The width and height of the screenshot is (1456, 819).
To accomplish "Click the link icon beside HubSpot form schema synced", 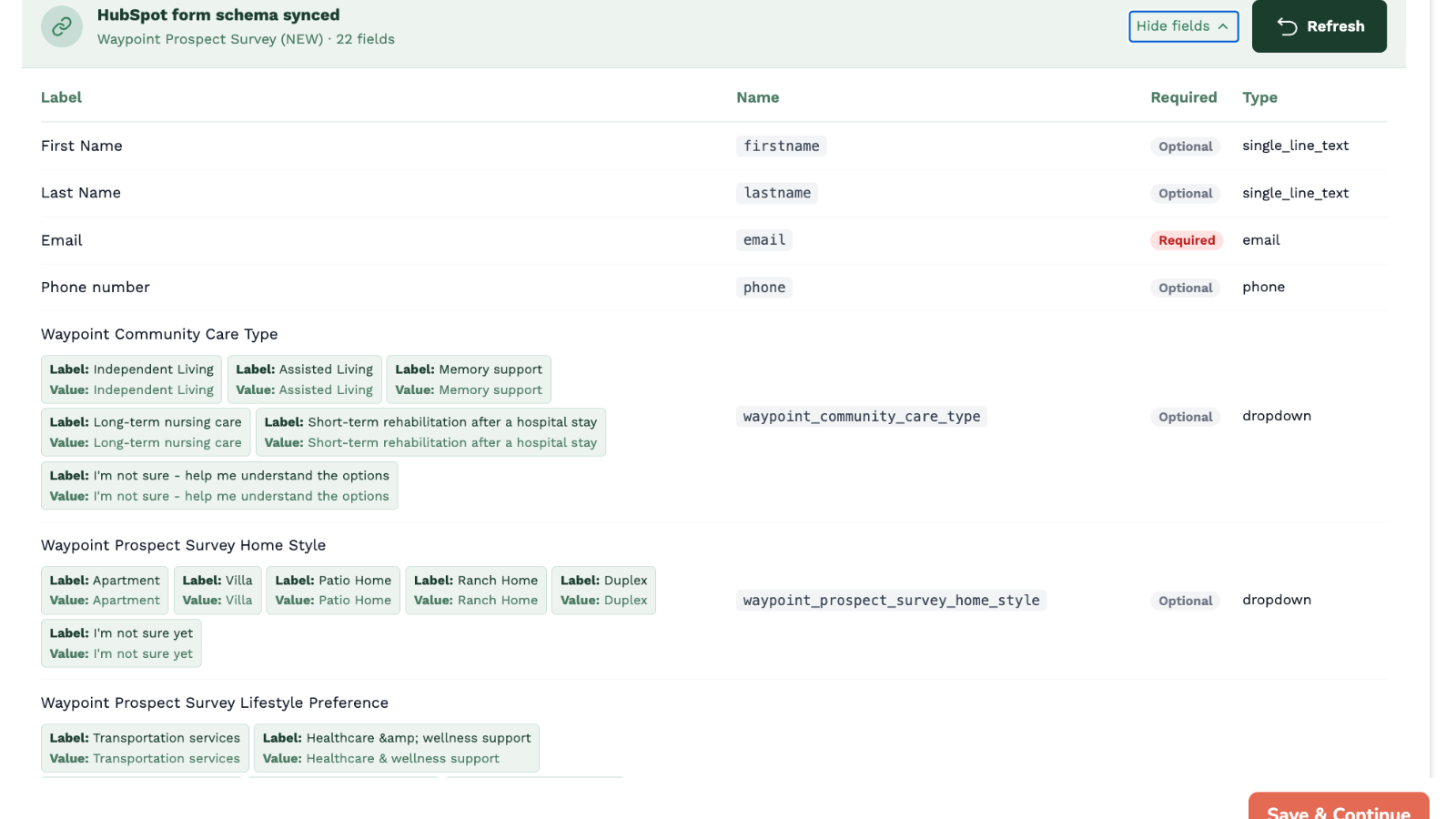I will (62, 26).
